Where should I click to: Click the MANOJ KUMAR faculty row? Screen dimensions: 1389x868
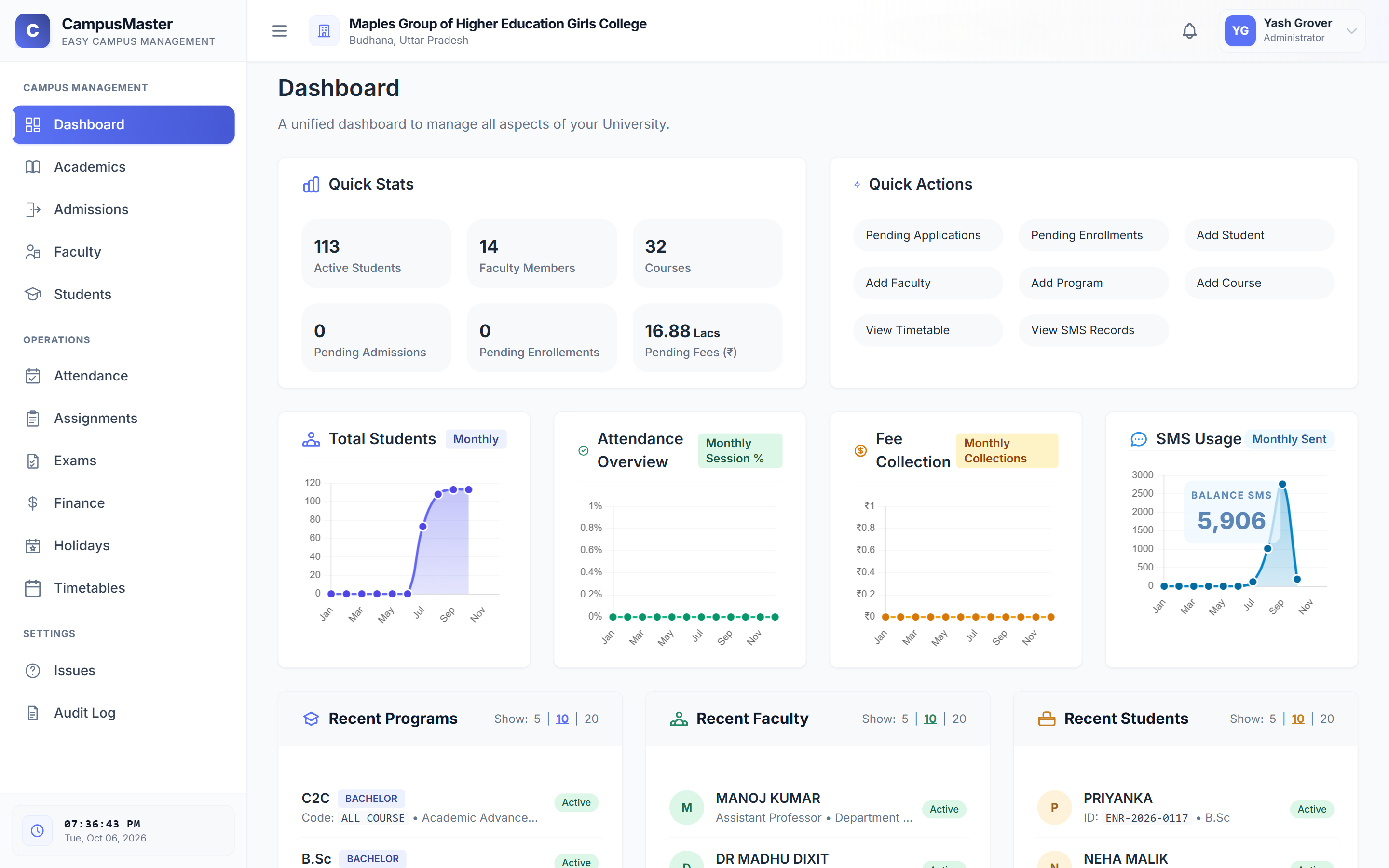pos(817,808)
